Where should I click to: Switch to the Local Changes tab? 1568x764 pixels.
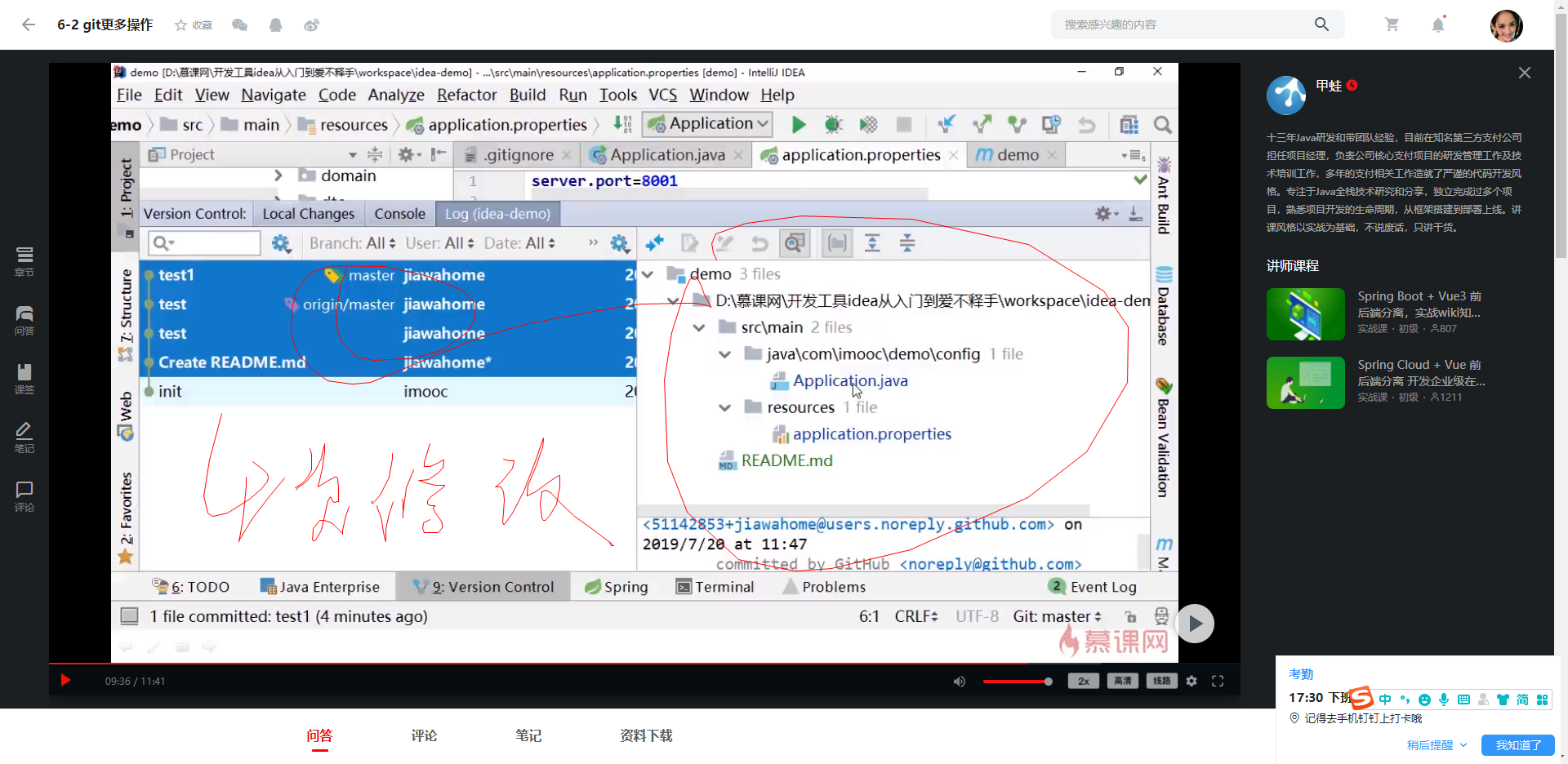[x=309, y=214]
